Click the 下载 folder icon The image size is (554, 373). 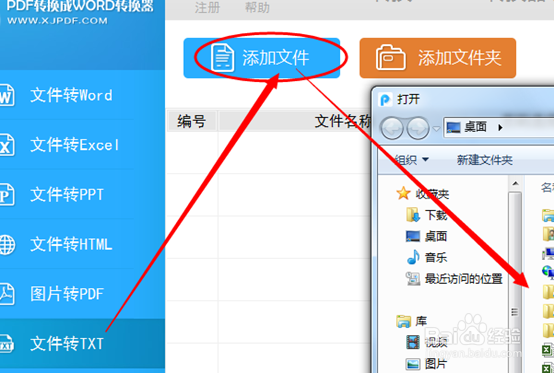click(412, 215)
